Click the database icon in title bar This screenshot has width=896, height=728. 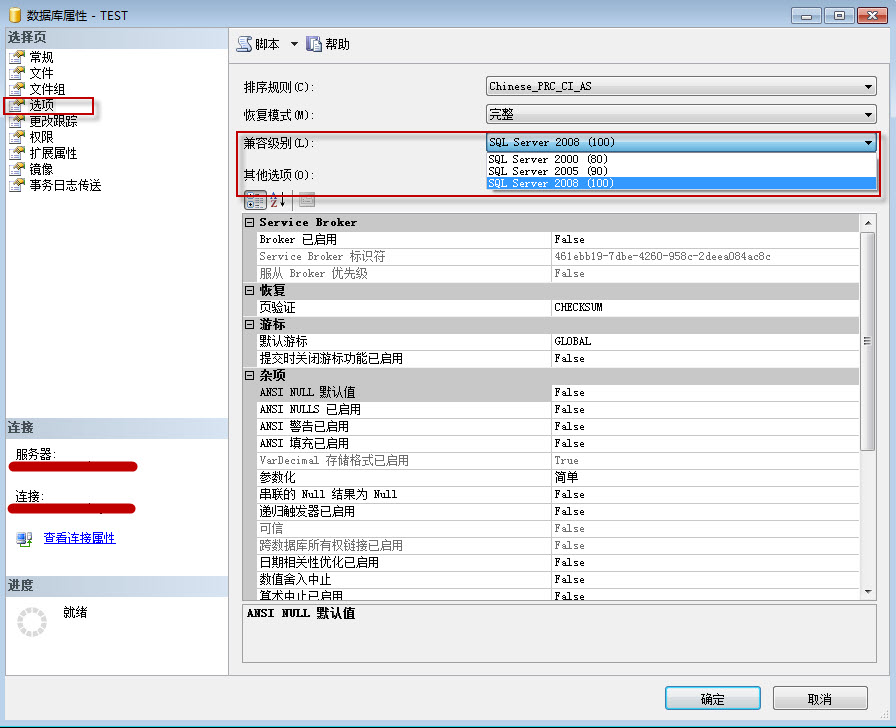(x=15, y=15)
